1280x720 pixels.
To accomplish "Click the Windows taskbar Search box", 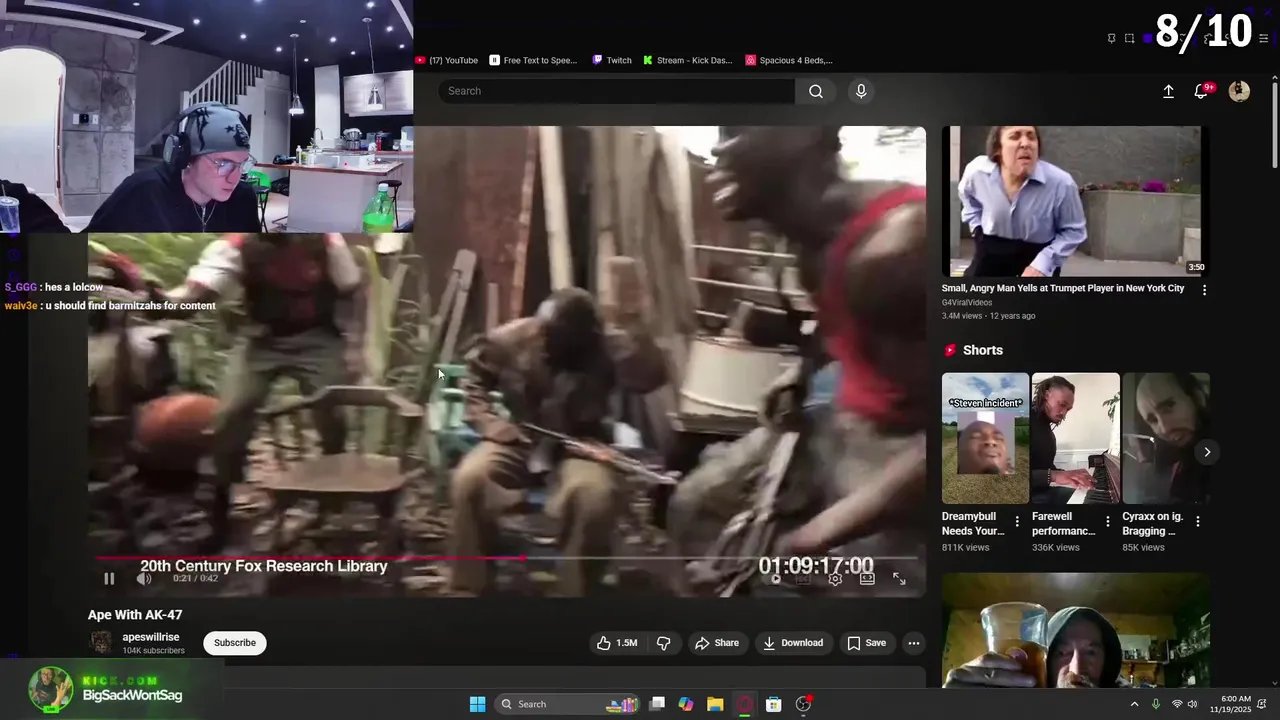I will click(x=567, y=704).
